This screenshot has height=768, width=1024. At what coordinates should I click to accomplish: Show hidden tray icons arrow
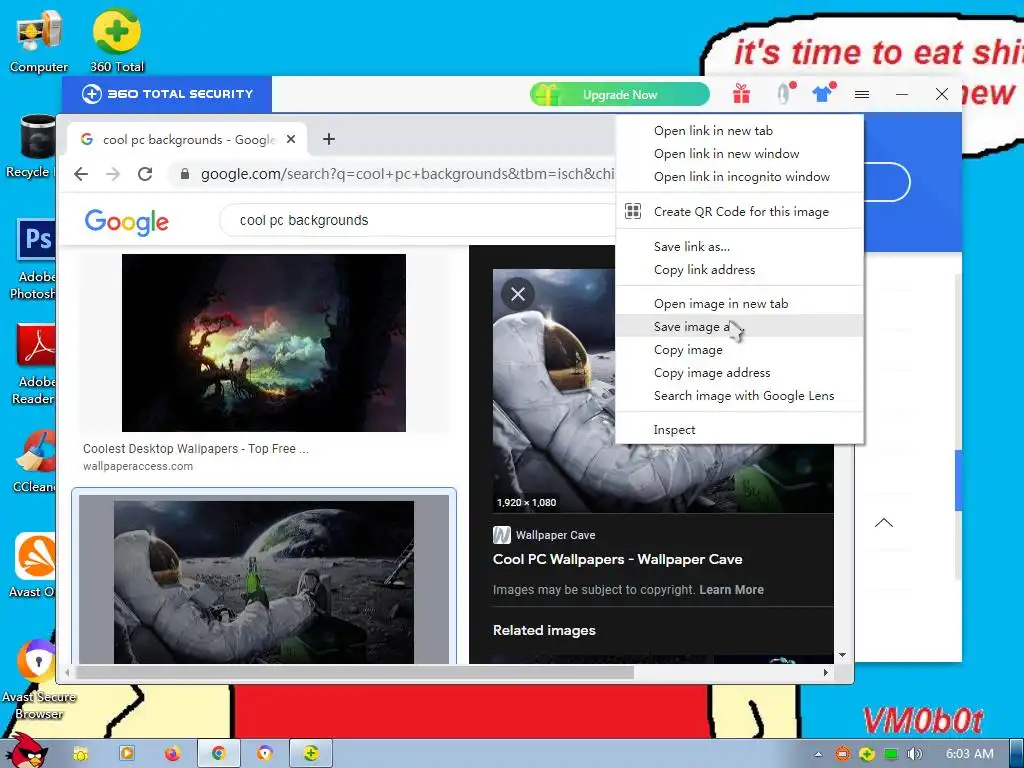818,754
